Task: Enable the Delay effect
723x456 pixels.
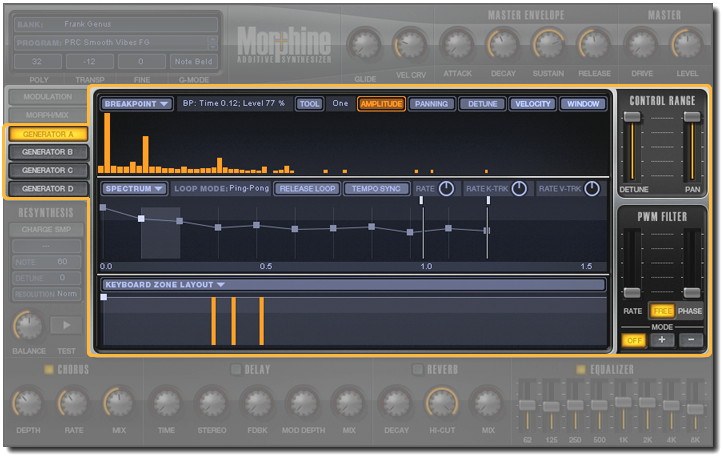Action: [236, 370]
